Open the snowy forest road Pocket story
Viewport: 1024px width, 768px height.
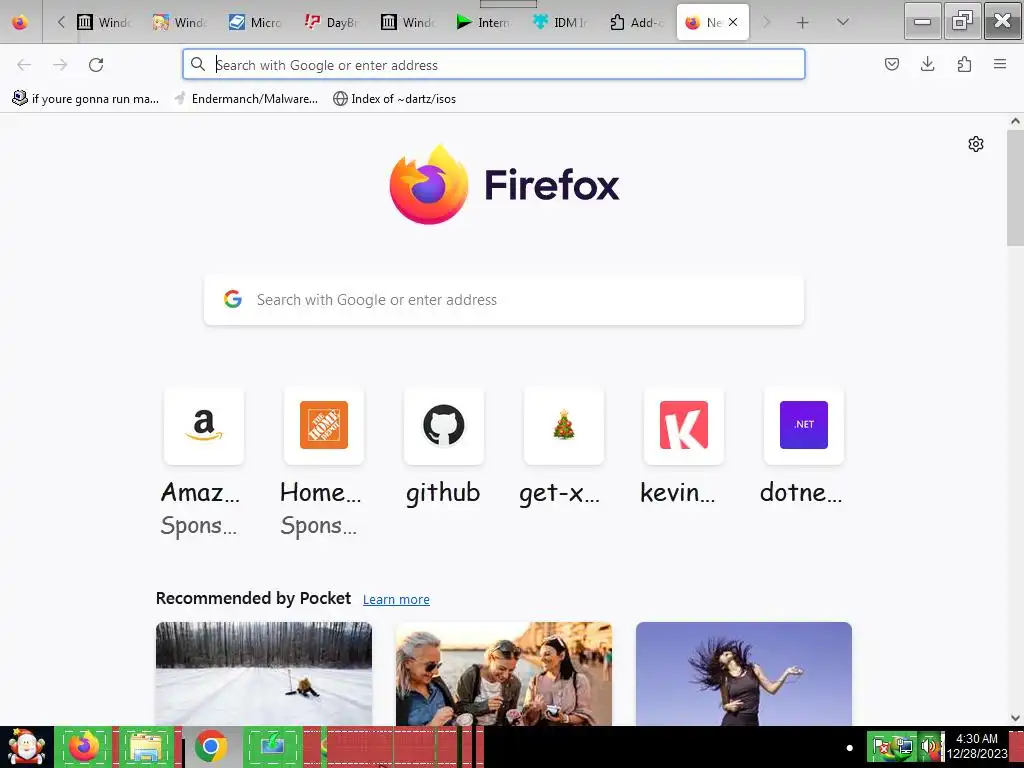click(x=264, y=673)
